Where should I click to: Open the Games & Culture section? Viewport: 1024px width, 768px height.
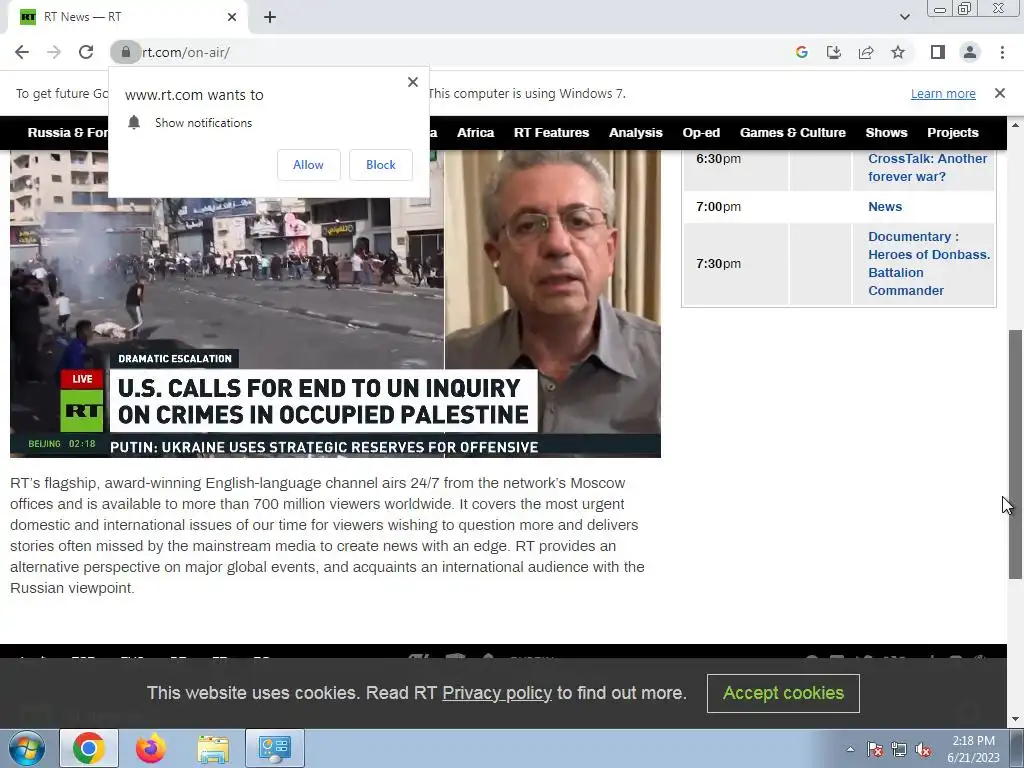click(x=793, y=133)
